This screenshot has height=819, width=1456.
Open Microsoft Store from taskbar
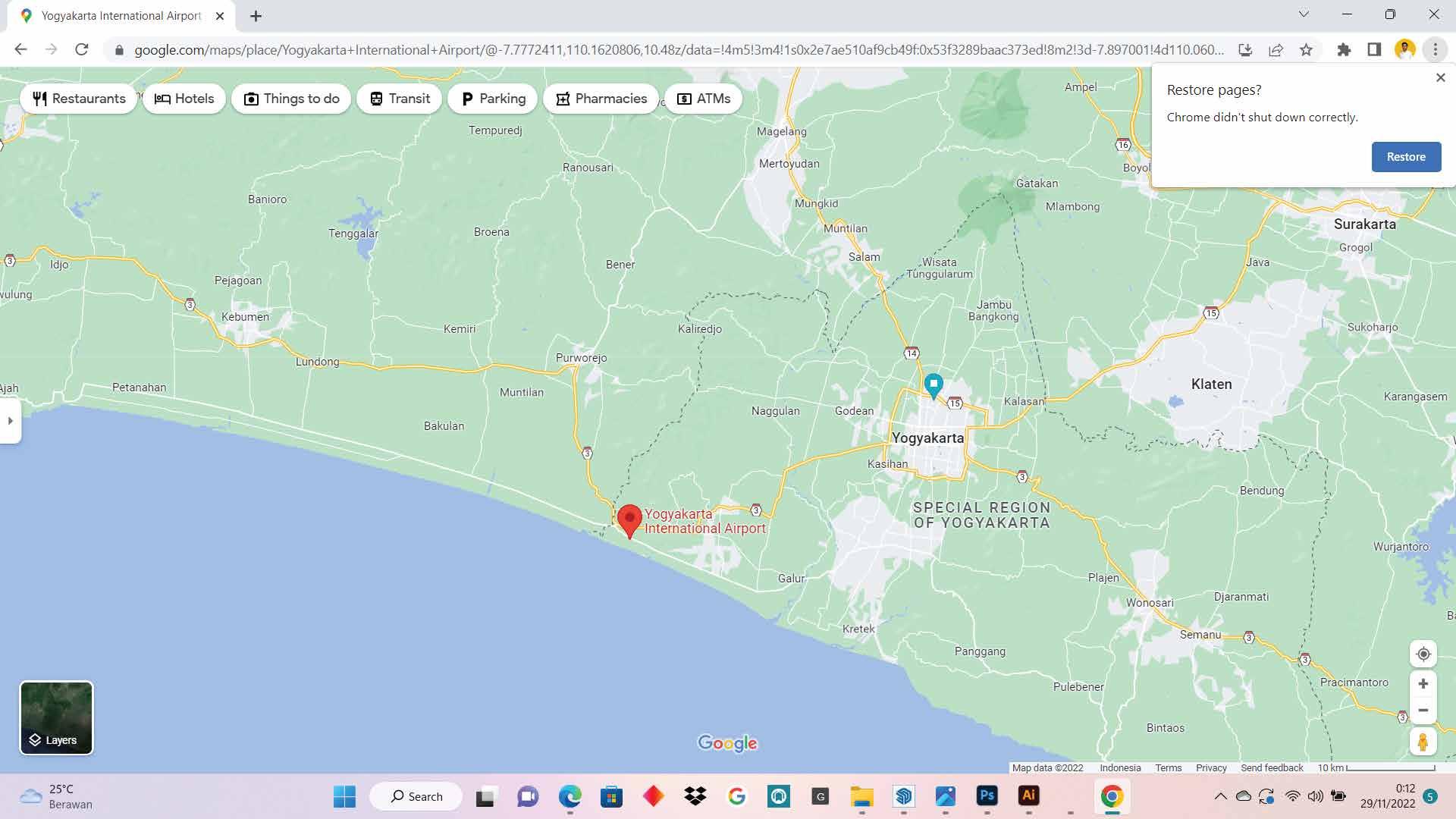pos(611,796)
